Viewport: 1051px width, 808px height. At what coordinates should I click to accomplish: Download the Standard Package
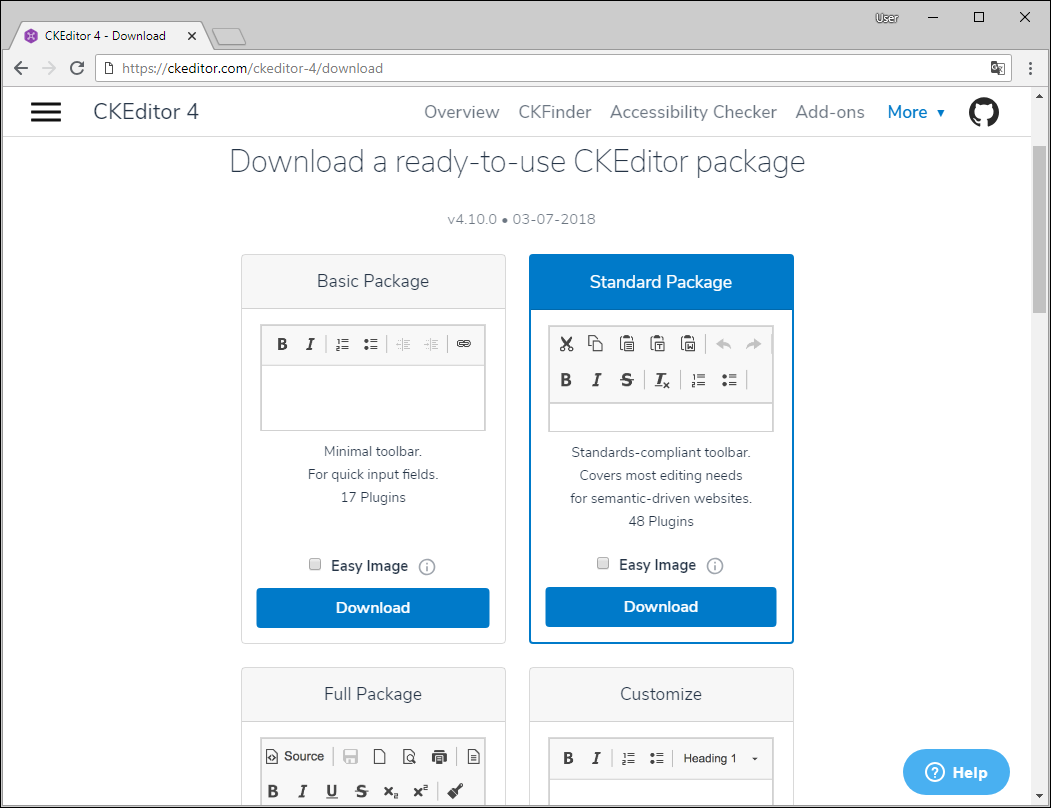(x=660, y=607)
